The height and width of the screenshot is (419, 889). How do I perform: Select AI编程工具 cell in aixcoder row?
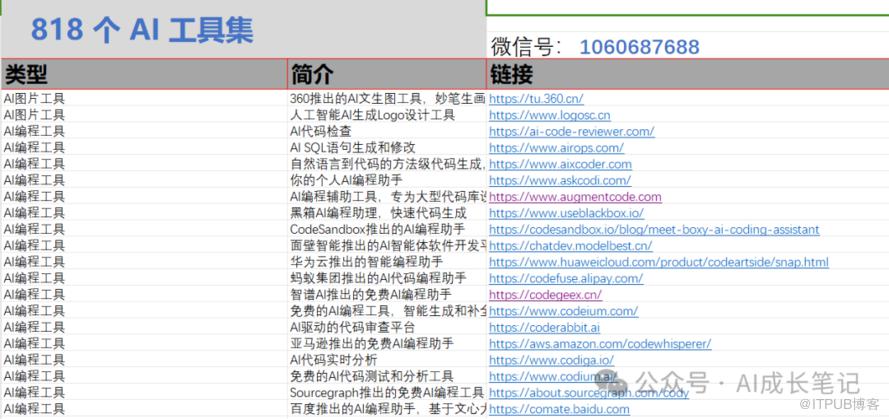pos(144,164)
